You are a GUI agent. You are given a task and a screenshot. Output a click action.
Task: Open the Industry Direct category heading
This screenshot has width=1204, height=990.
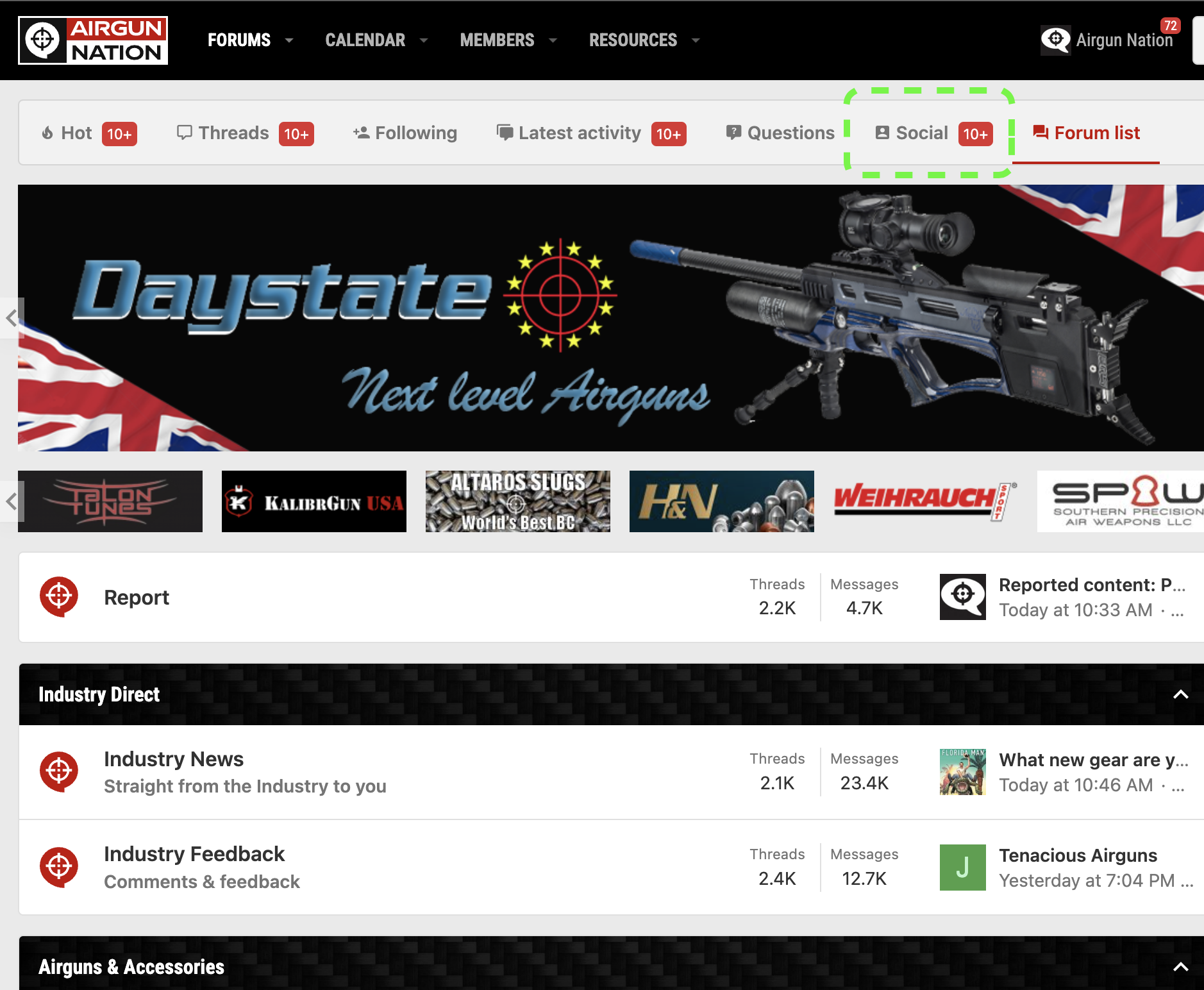[99, 694]
